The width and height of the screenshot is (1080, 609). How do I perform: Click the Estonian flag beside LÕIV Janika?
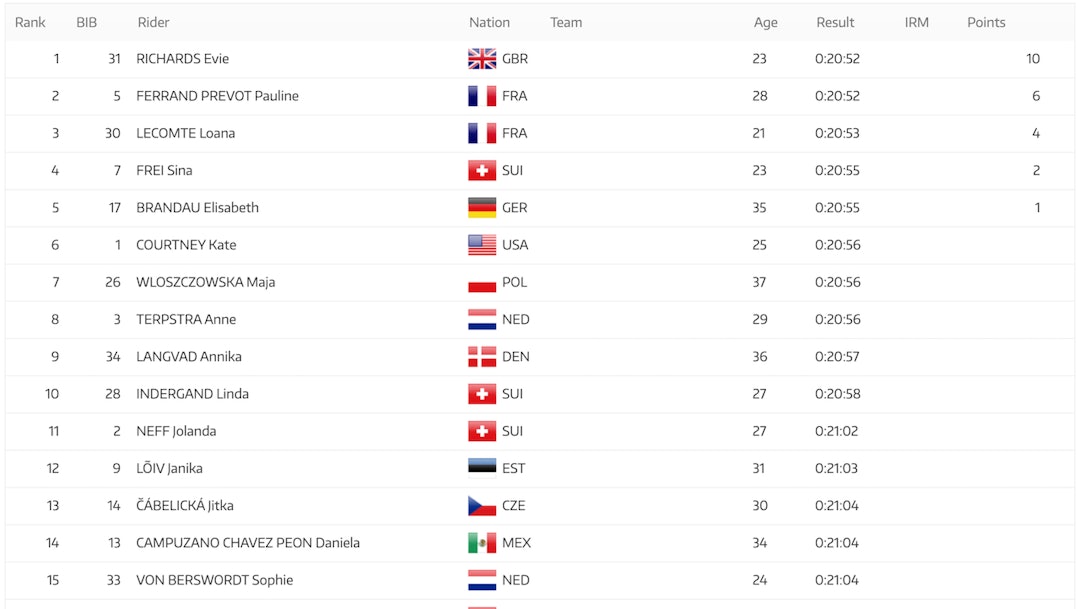482,468
